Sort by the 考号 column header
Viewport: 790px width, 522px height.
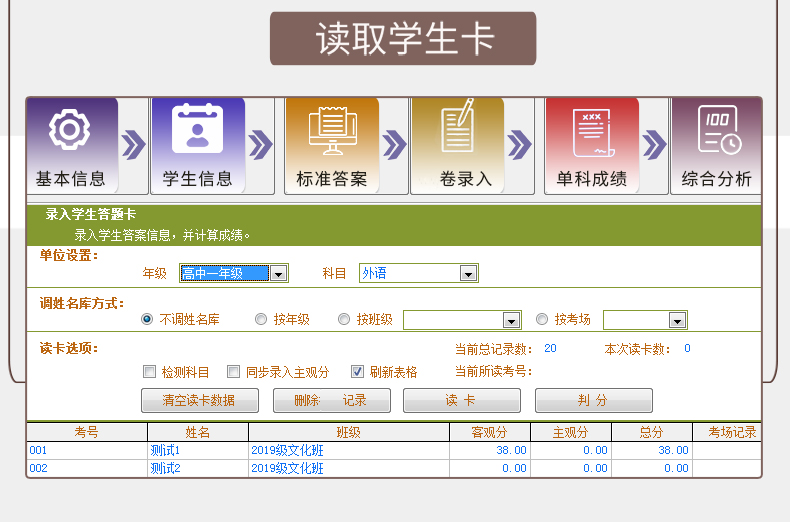(x=87, y=432)
